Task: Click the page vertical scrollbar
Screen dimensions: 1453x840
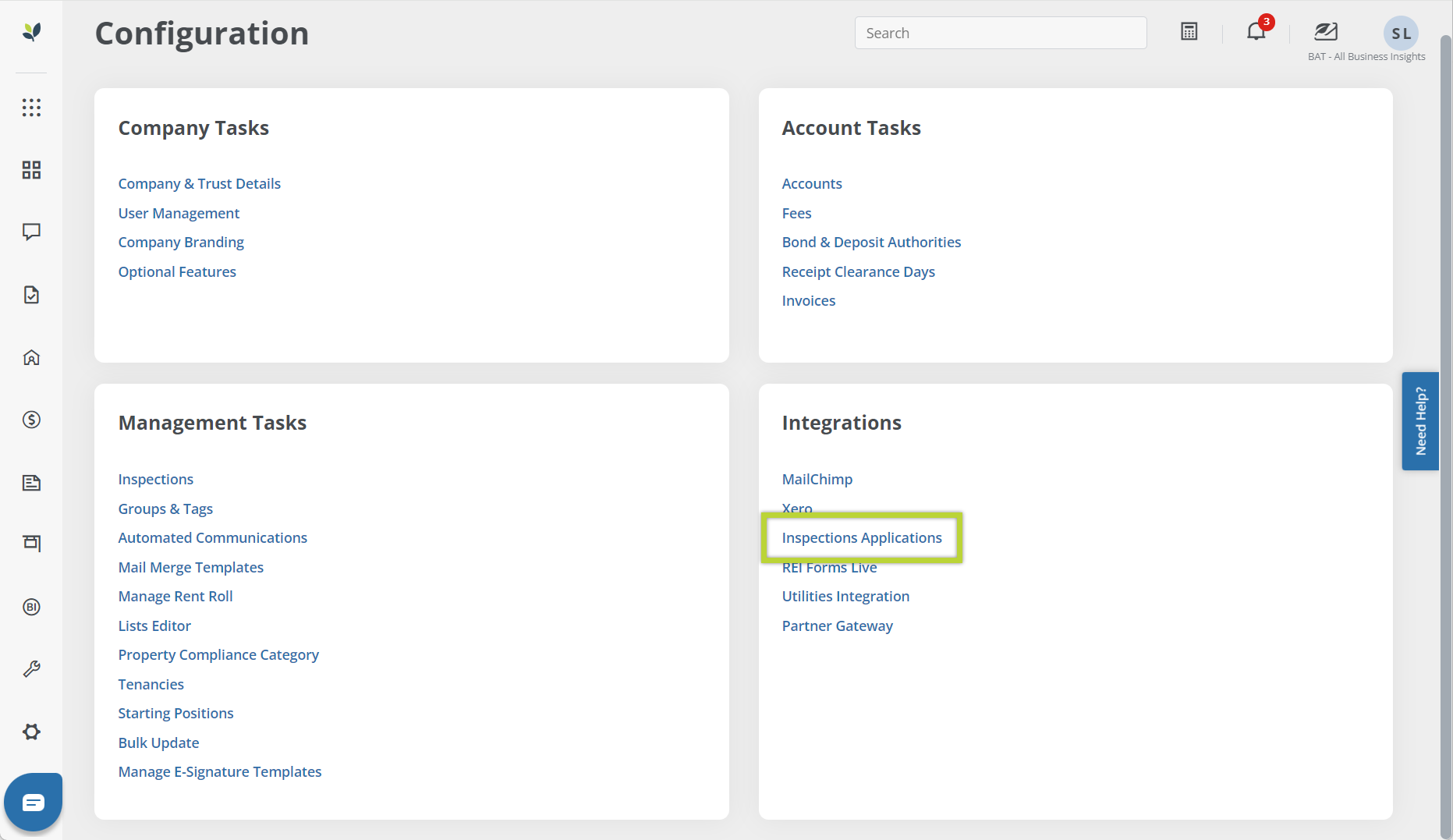Action: tap(1446, 421)
